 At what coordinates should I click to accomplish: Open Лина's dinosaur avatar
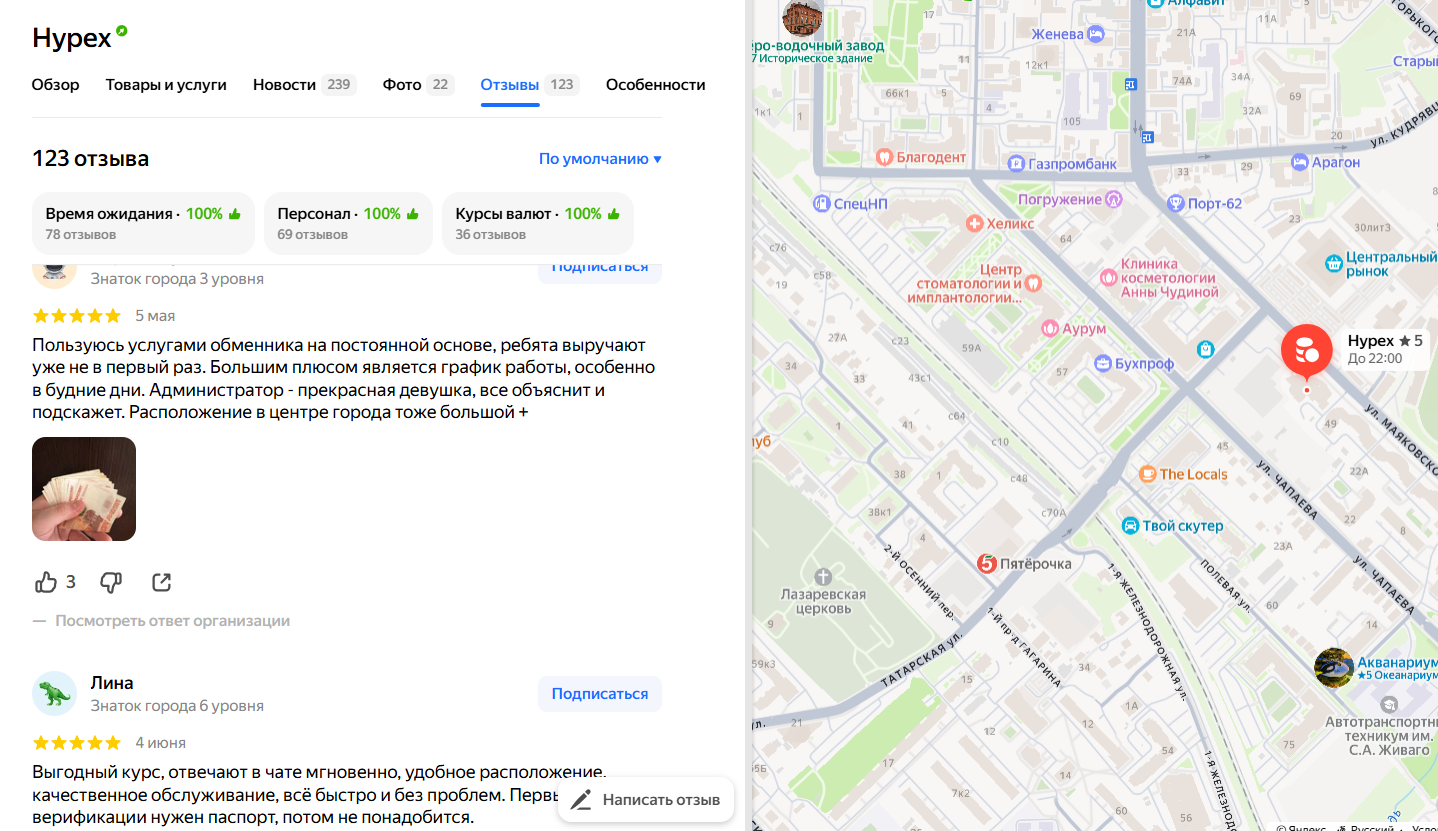pyautogui.click(x=54, y=694)
